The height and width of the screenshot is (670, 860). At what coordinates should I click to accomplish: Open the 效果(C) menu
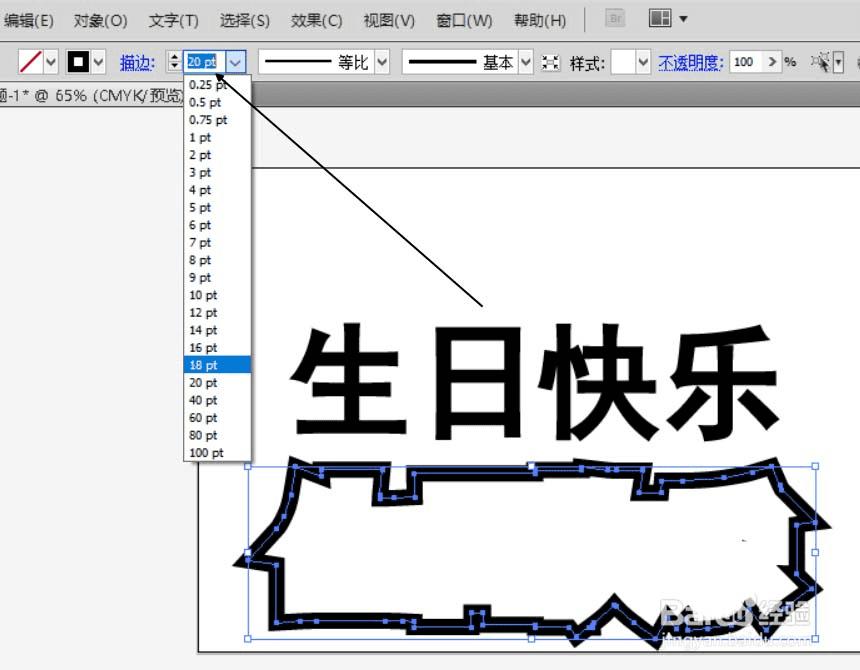[316, 21]
